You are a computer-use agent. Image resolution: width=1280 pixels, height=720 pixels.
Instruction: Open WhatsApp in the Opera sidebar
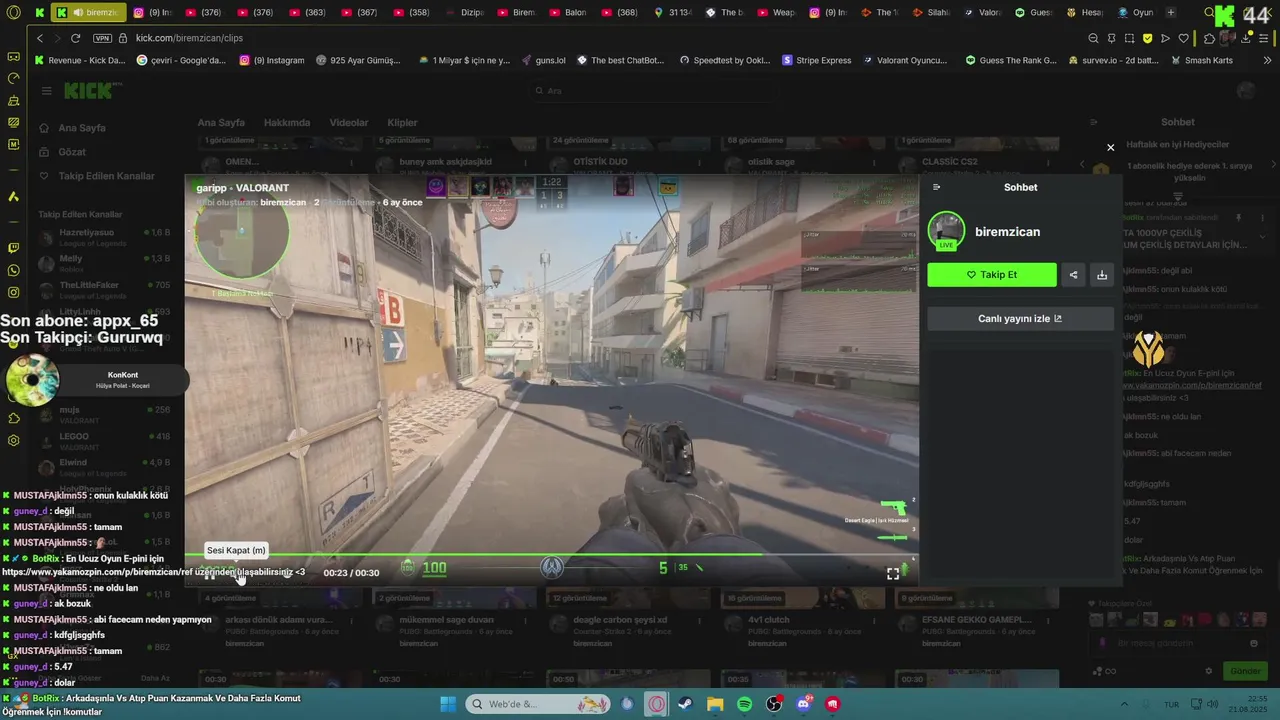coord(13,270)
